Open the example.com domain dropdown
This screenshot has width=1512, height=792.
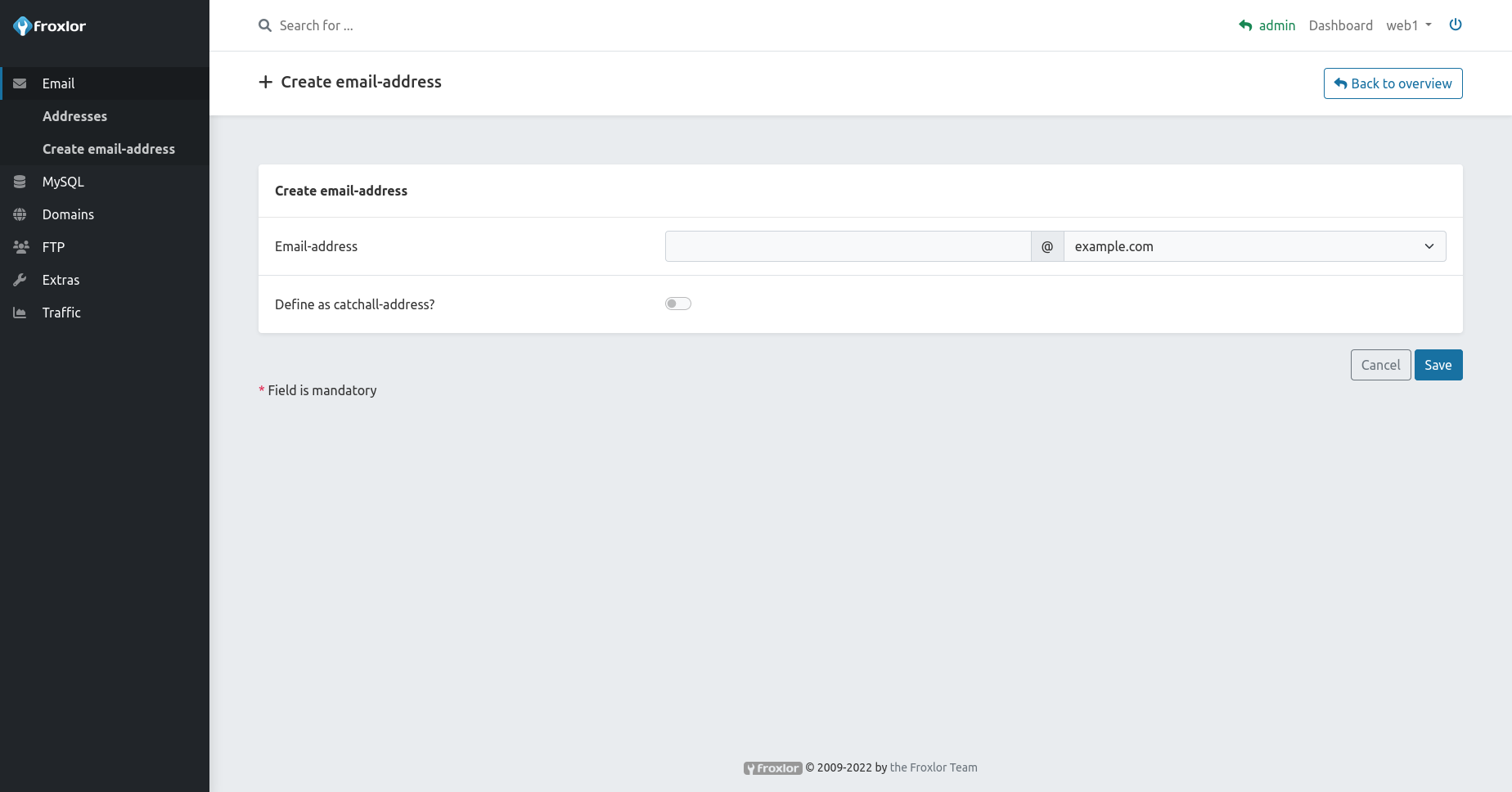pyautogui.click(x=1254, y=246)
